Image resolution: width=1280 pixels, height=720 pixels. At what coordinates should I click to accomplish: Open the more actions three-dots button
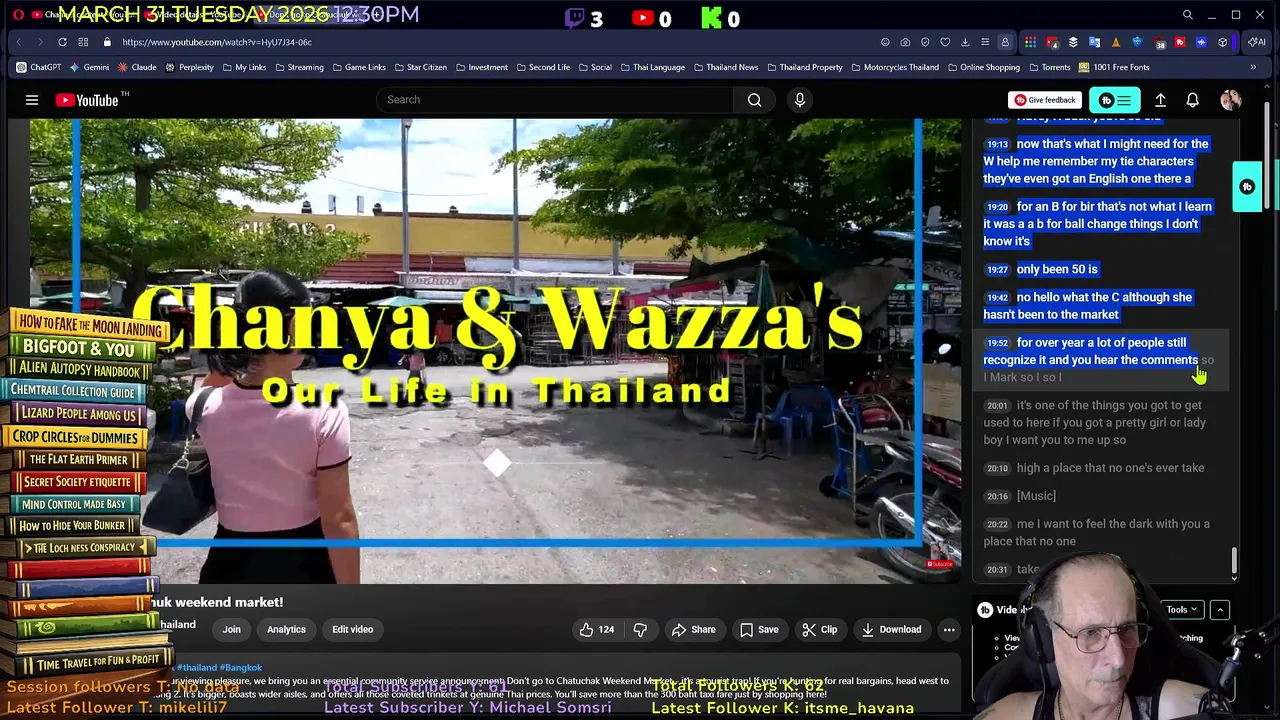pos(949,630)
